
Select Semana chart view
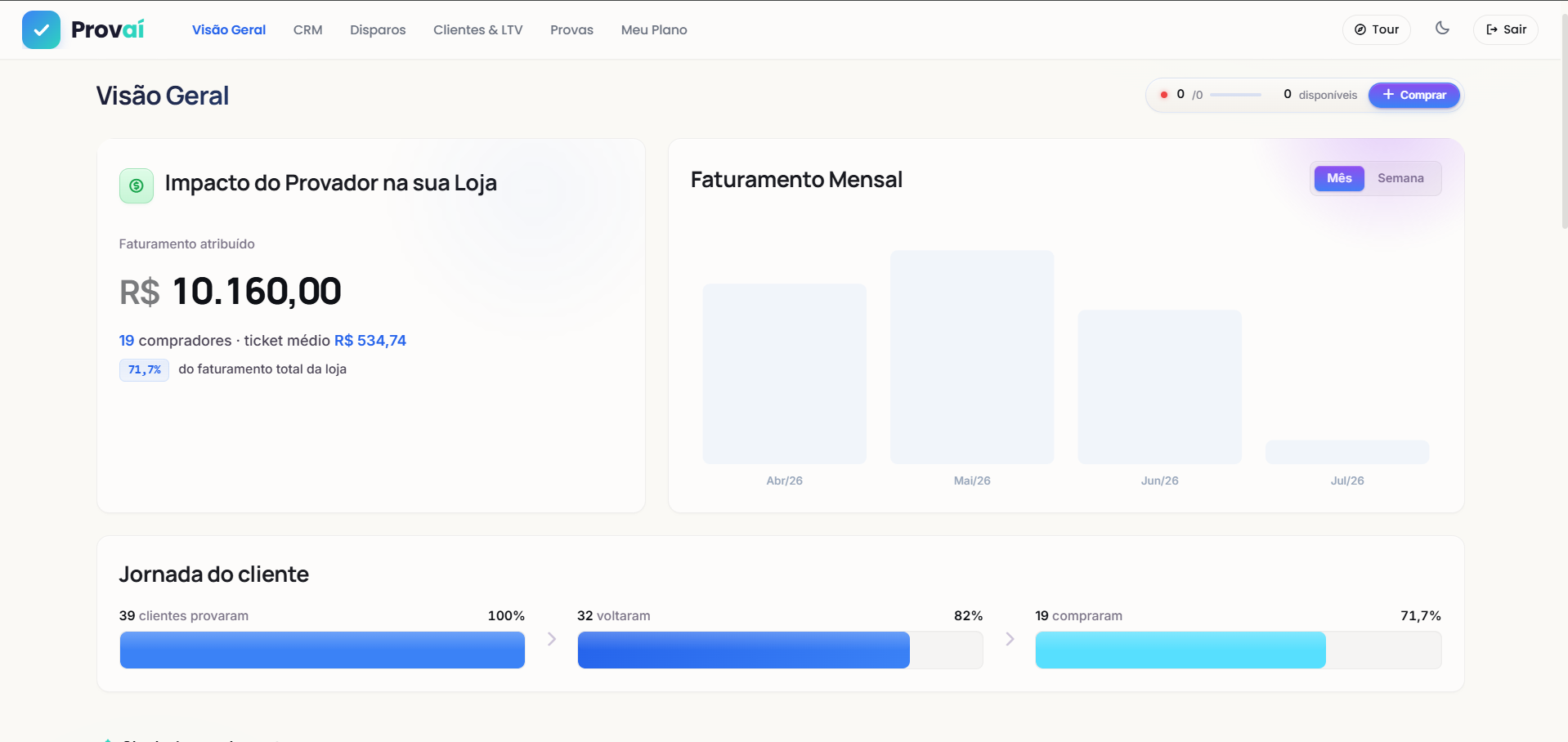tap(1400, 178)
